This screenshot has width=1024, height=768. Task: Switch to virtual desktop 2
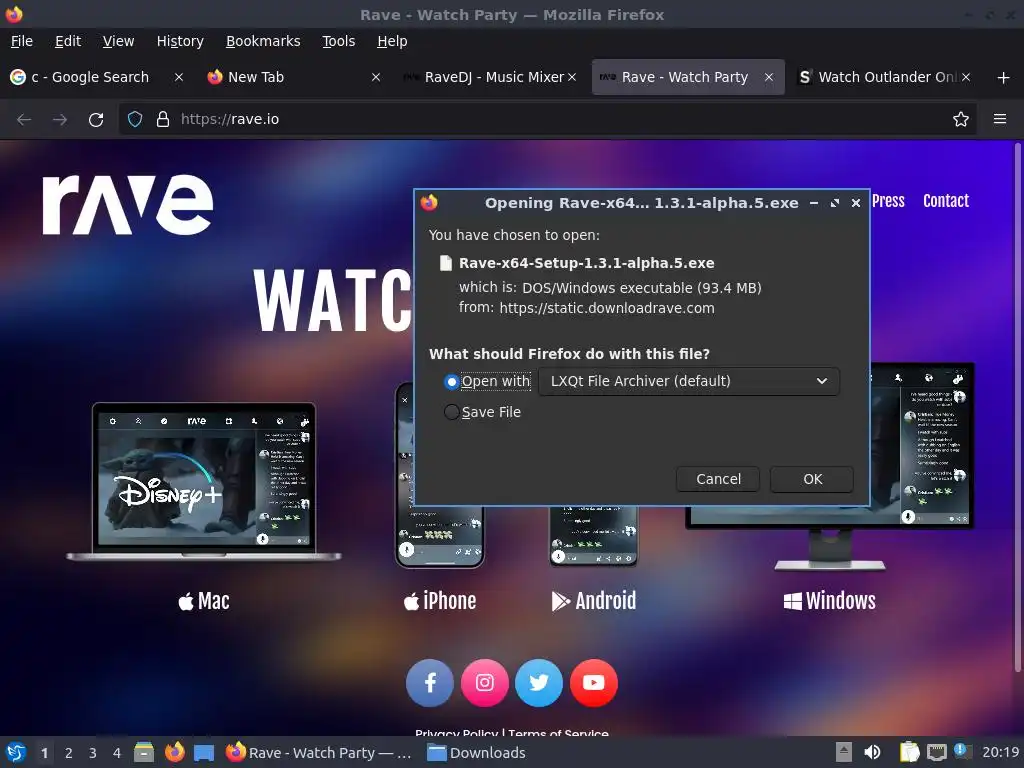coord(69,753)
